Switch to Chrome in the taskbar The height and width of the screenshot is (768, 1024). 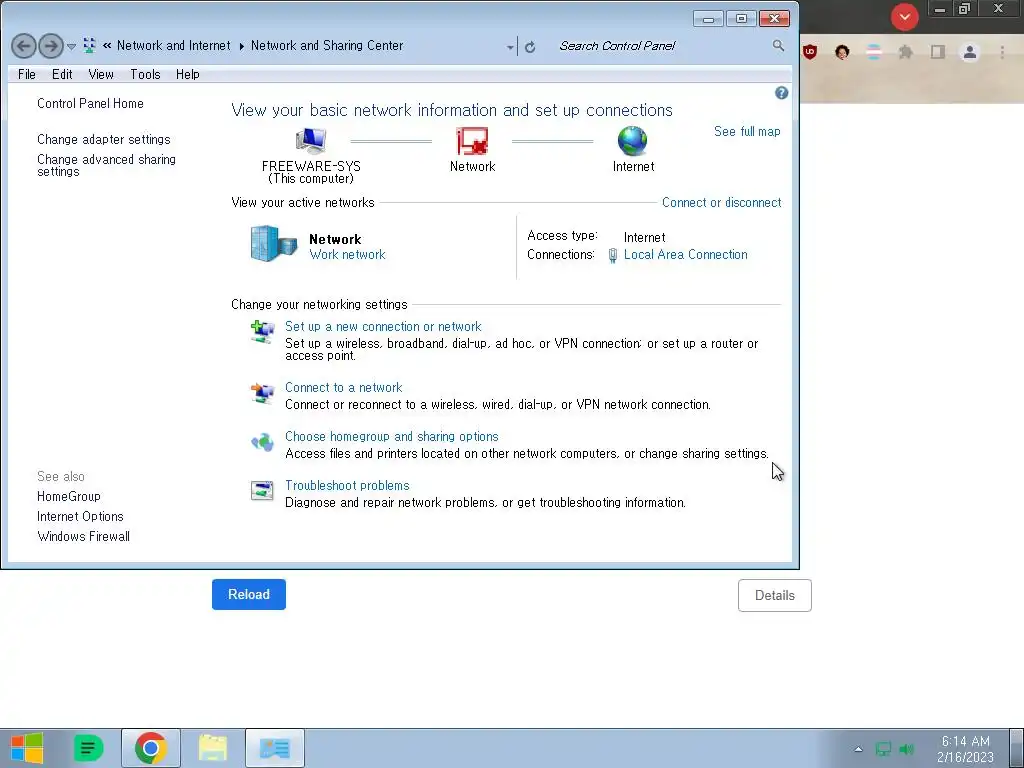151,748
